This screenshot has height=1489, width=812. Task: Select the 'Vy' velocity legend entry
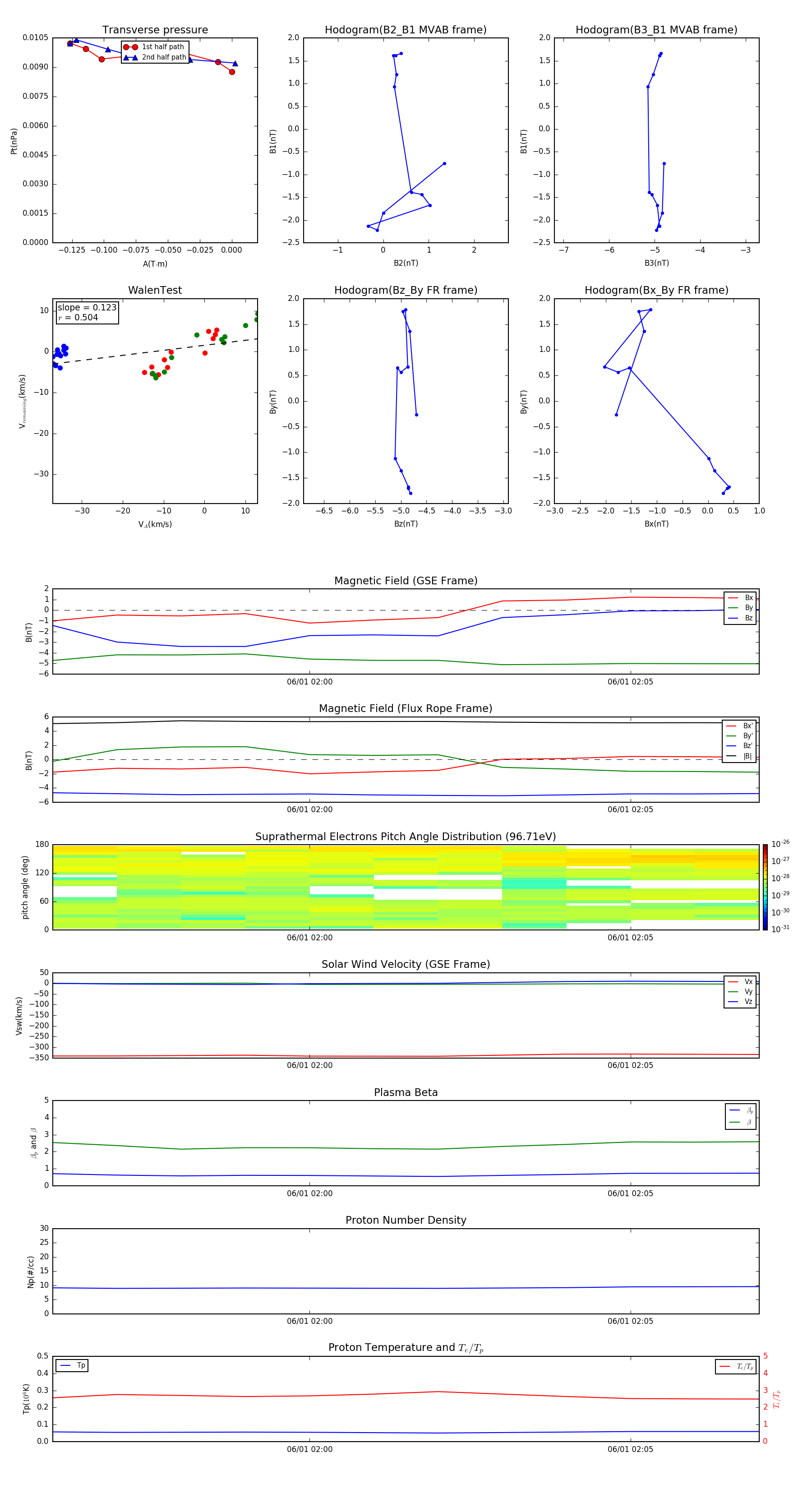pos(740,992)
